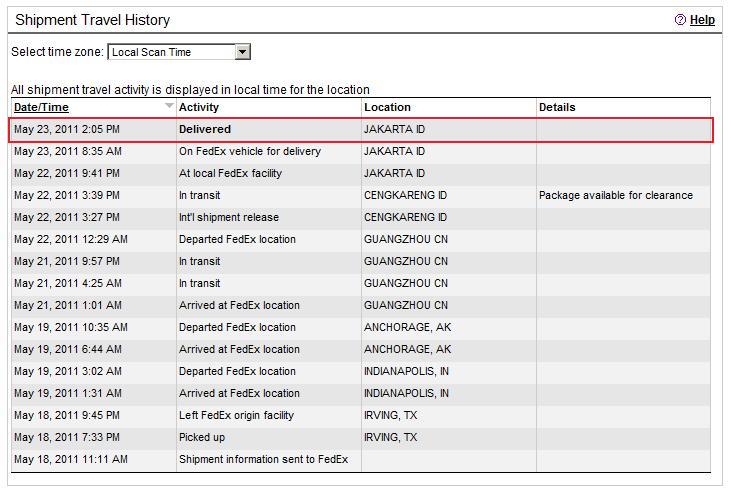Click the Shipment Travel History title
The image size is (731, 492).
[92, 20]
